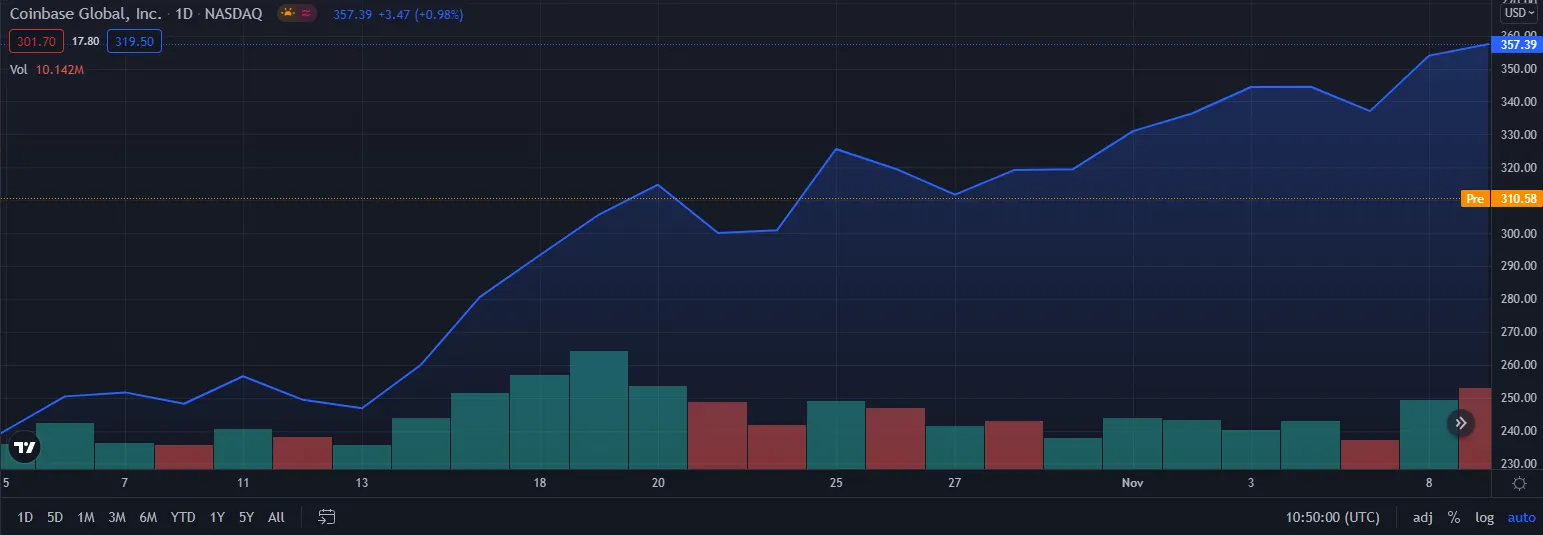Click the 10:50:00 (UTC) timezone button
Screen dimensions: 1543x535
1332,517
